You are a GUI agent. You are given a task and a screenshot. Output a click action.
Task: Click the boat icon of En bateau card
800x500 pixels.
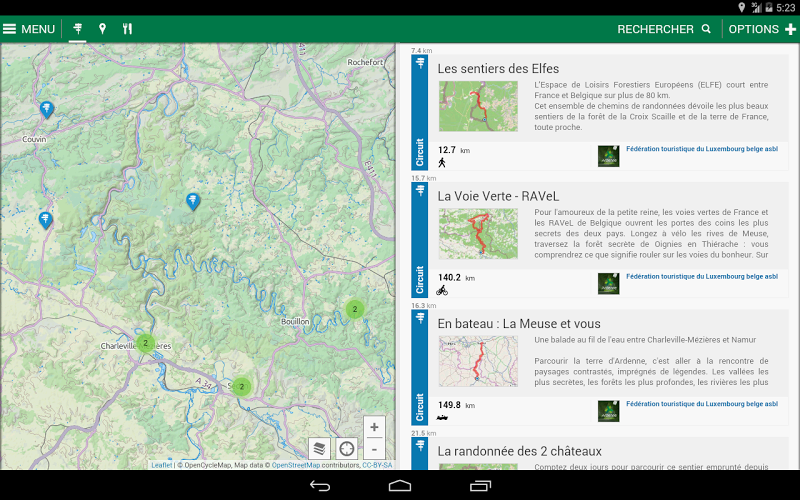442,418
